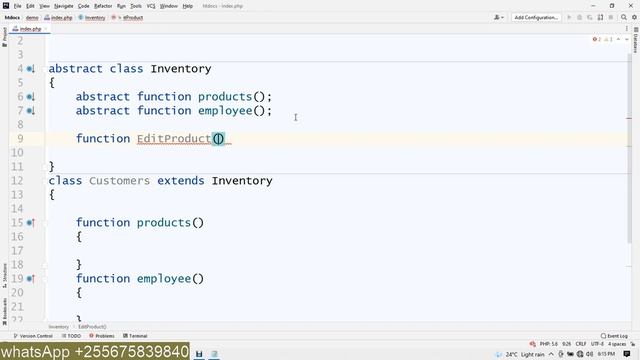Screen dimensions: 640x360
Task: Click the EditProduct function name on line 9
Action: (174, 139)
